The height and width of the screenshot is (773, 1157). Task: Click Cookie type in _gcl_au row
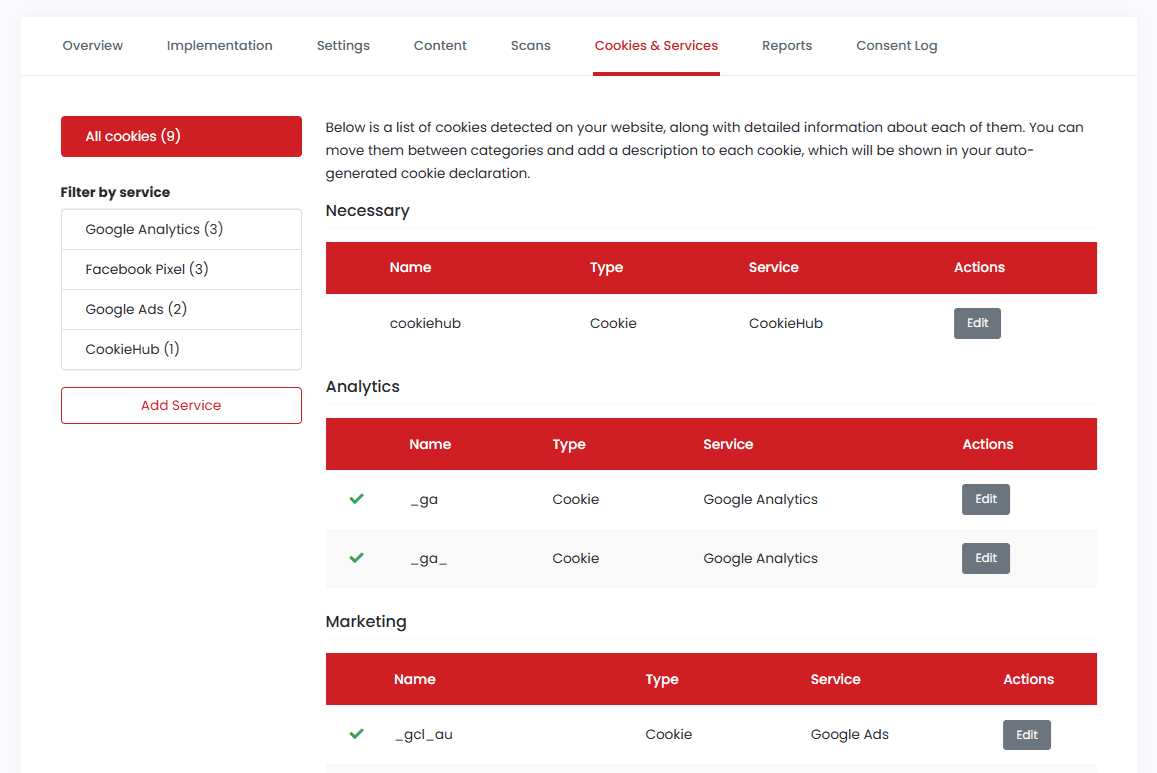669,735
